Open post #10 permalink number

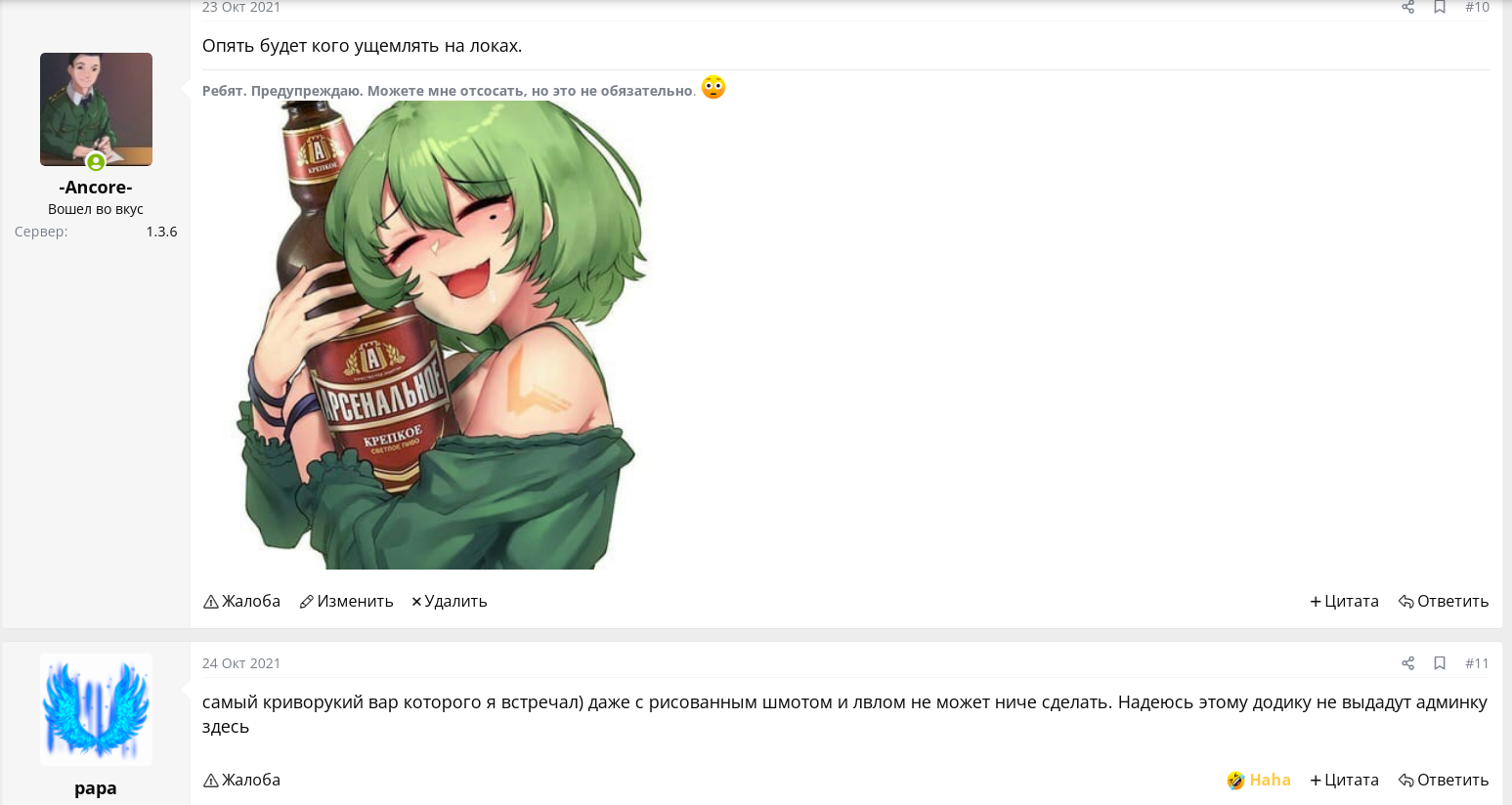pyautogui.click(x=1477, y=7)
